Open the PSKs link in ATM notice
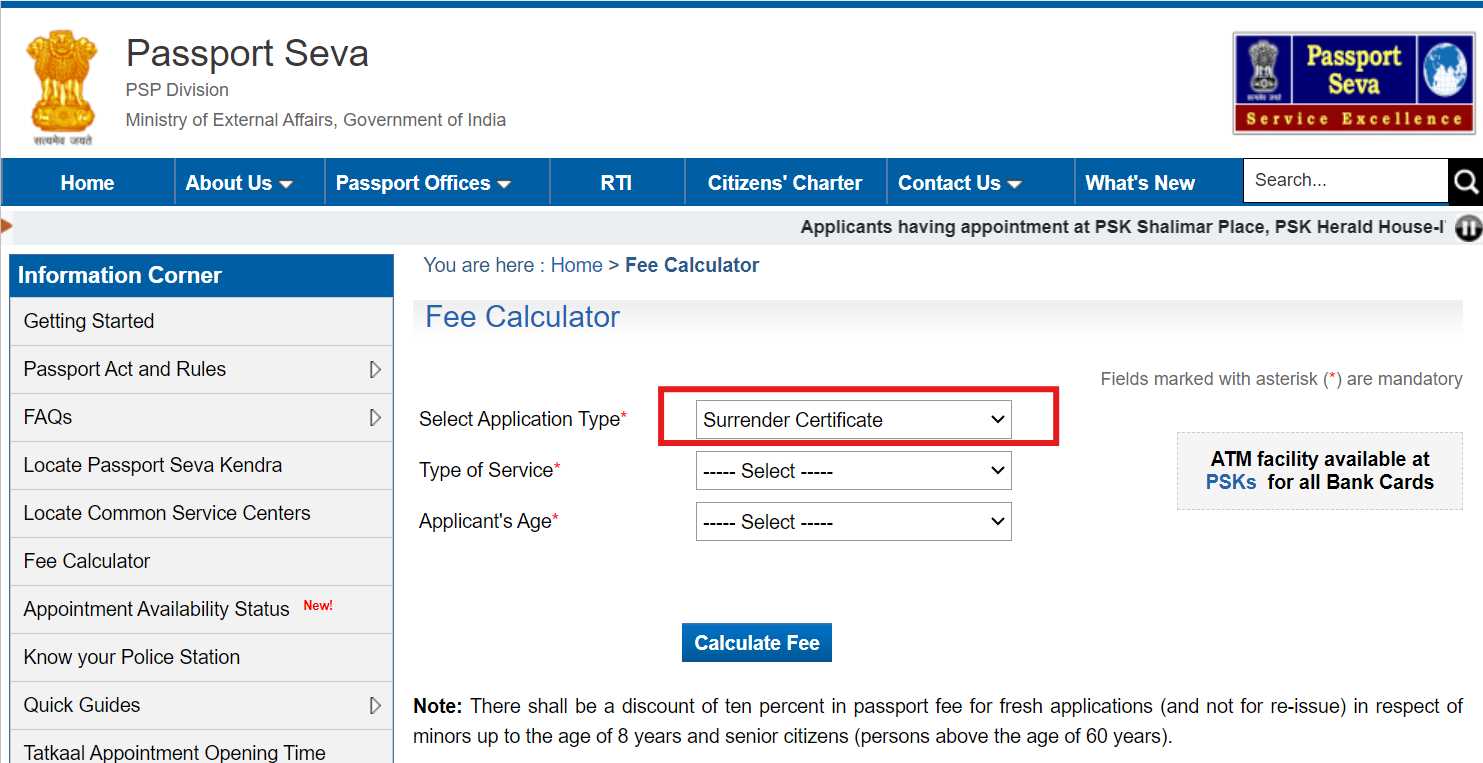 point(1231,482)
